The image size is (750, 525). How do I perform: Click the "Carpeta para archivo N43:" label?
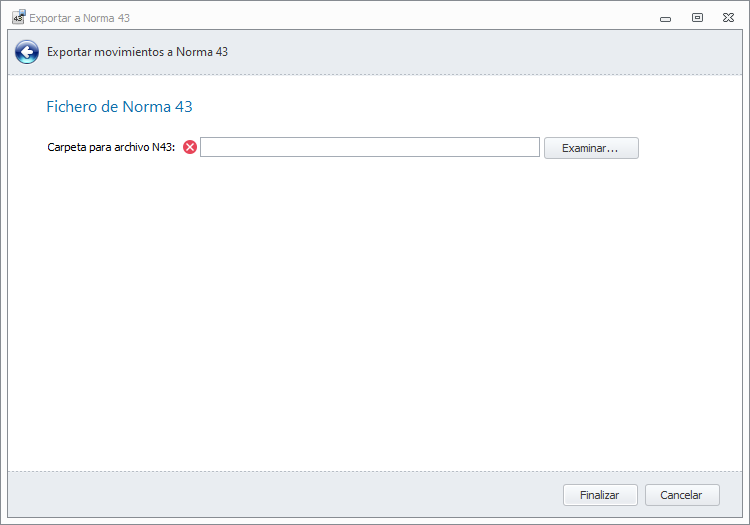111,148
